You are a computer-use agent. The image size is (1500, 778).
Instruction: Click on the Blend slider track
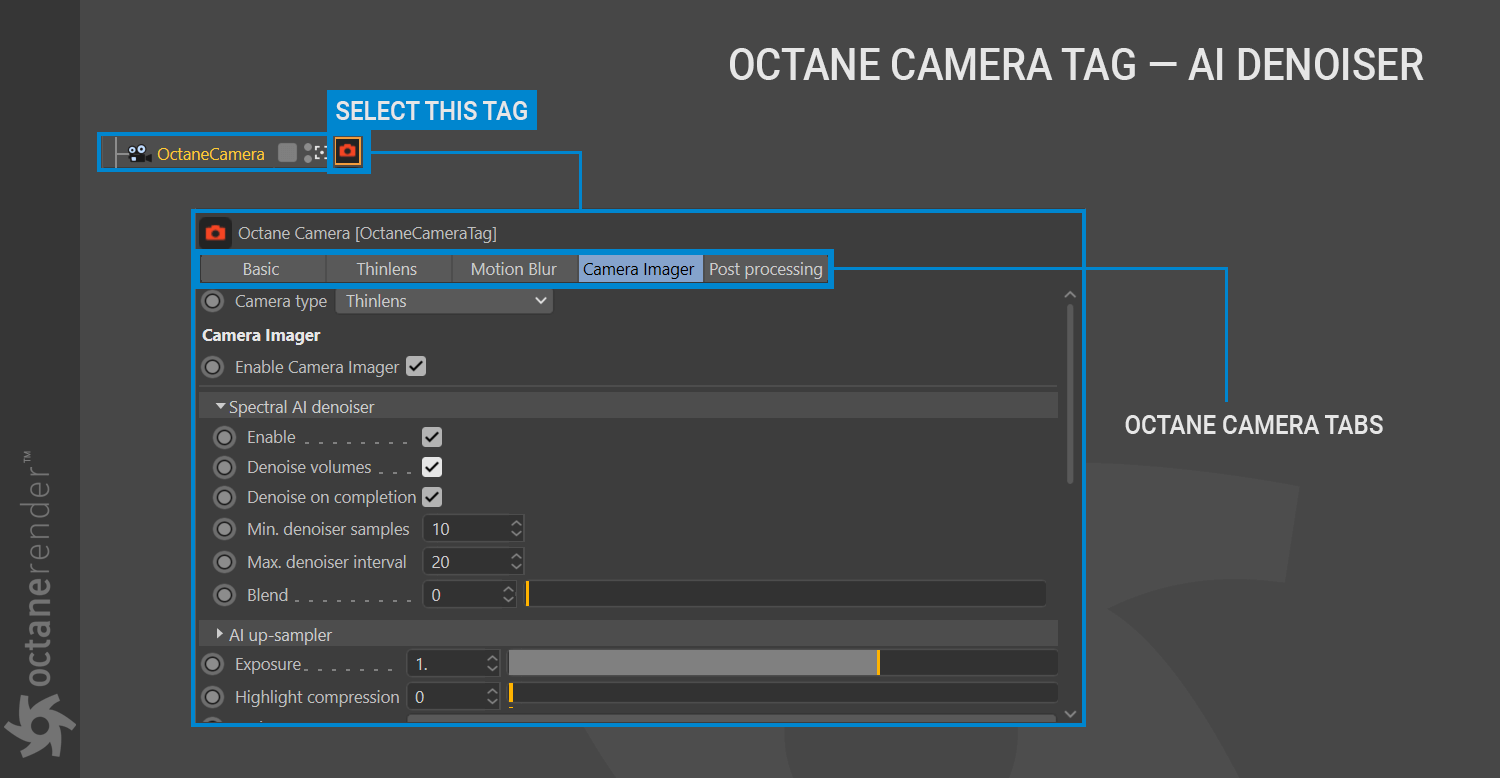click(786, 594)
